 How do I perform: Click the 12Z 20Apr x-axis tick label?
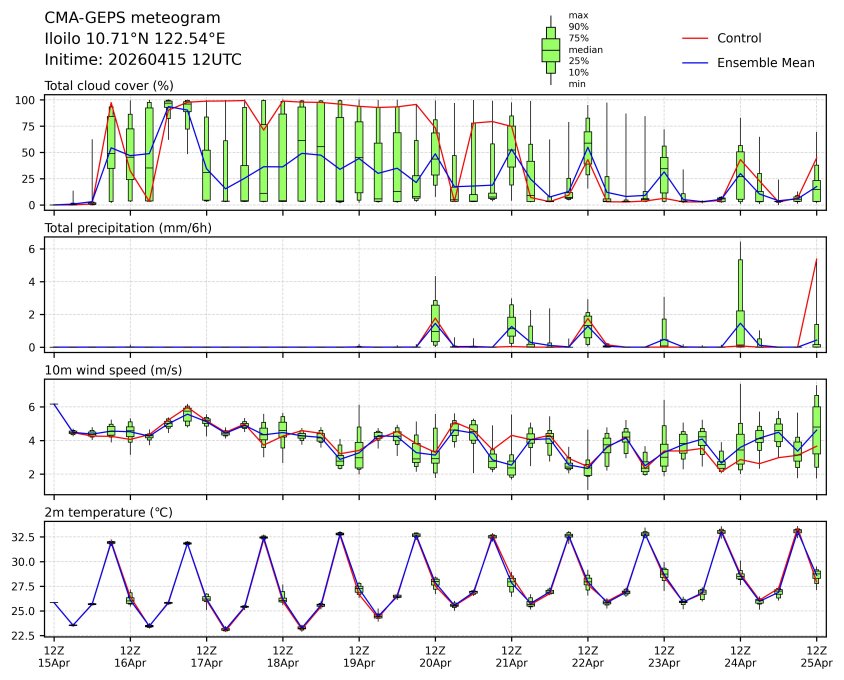(435, 656)
